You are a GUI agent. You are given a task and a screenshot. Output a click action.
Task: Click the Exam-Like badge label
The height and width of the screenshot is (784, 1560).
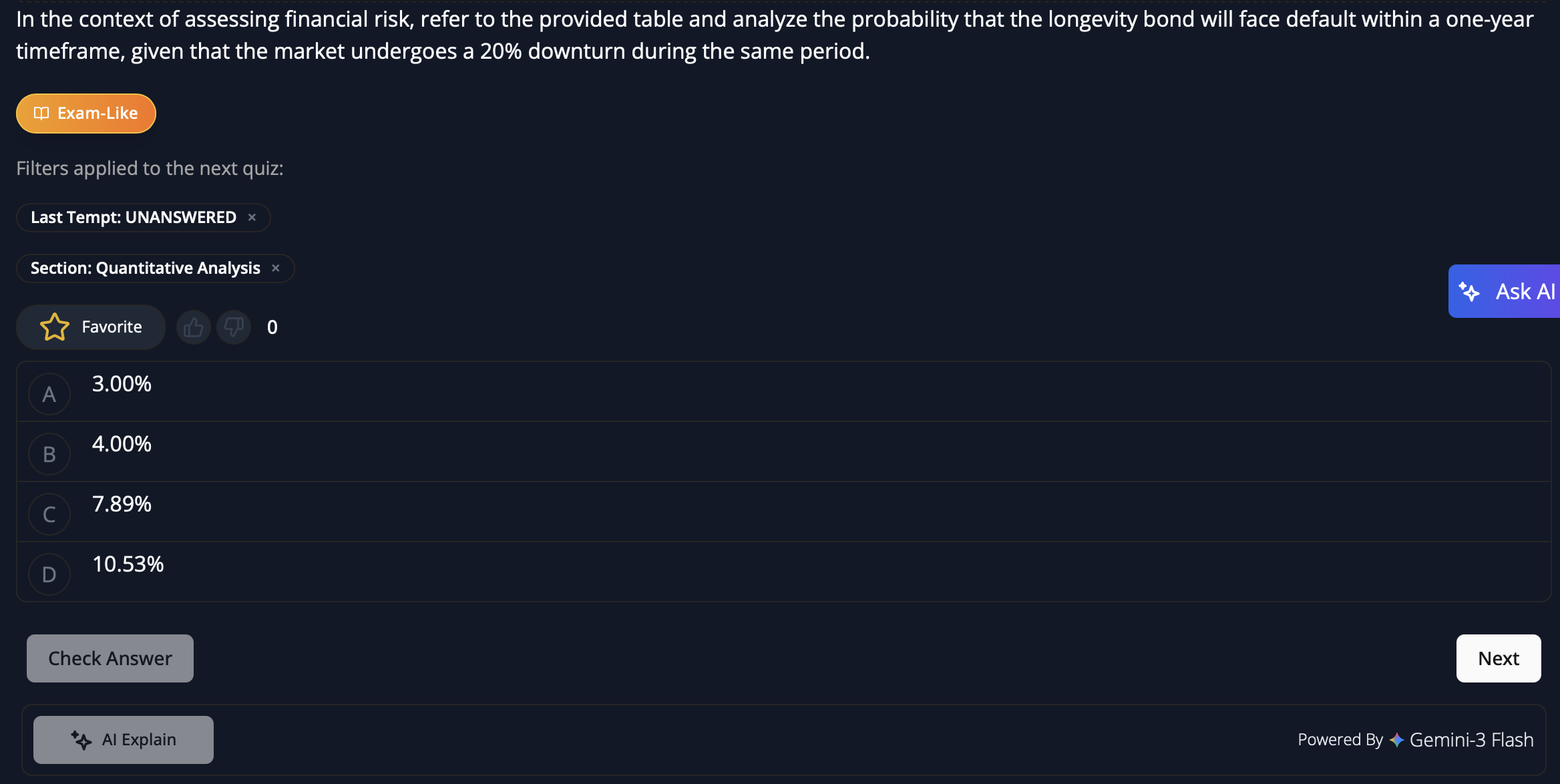click(97, 114)
